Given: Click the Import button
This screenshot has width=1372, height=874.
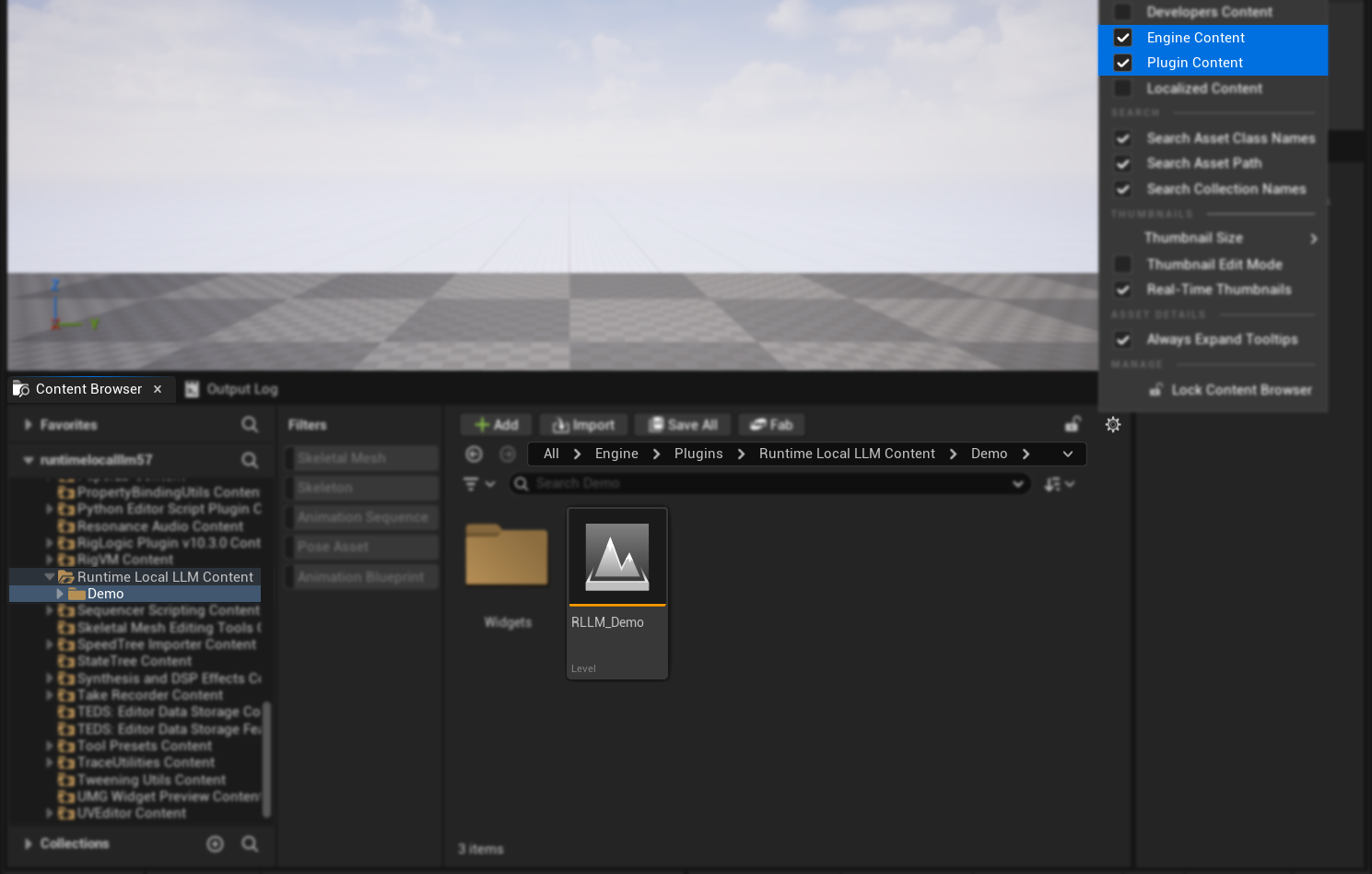Looking at the screenshot, I should [x=583, y=425].
